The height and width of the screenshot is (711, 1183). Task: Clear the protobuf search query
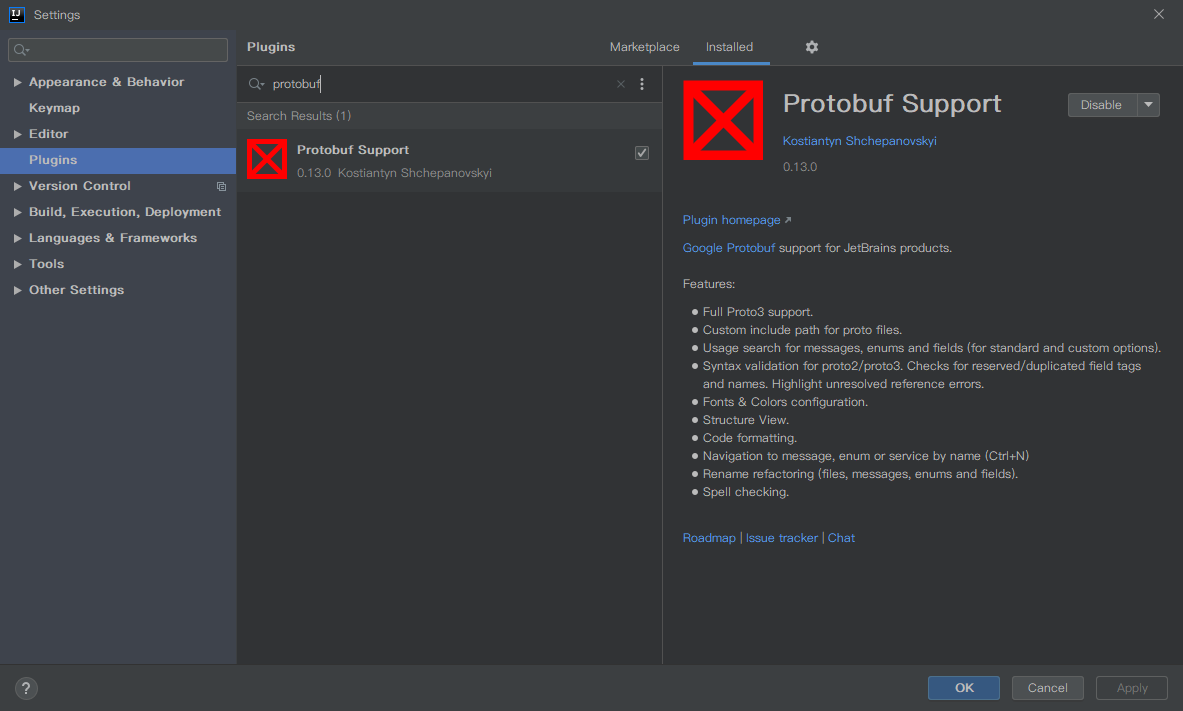tap(620, 84)
